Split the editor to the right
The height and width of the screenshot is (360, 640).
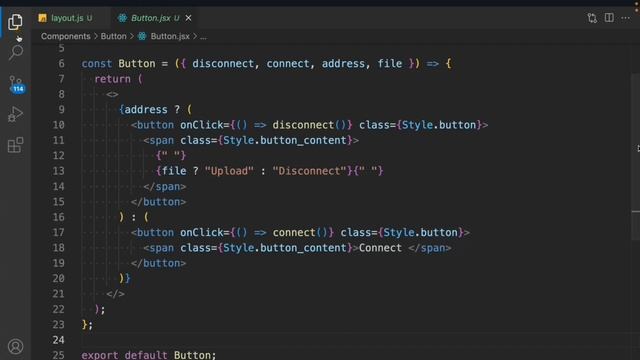pos(609,18)
